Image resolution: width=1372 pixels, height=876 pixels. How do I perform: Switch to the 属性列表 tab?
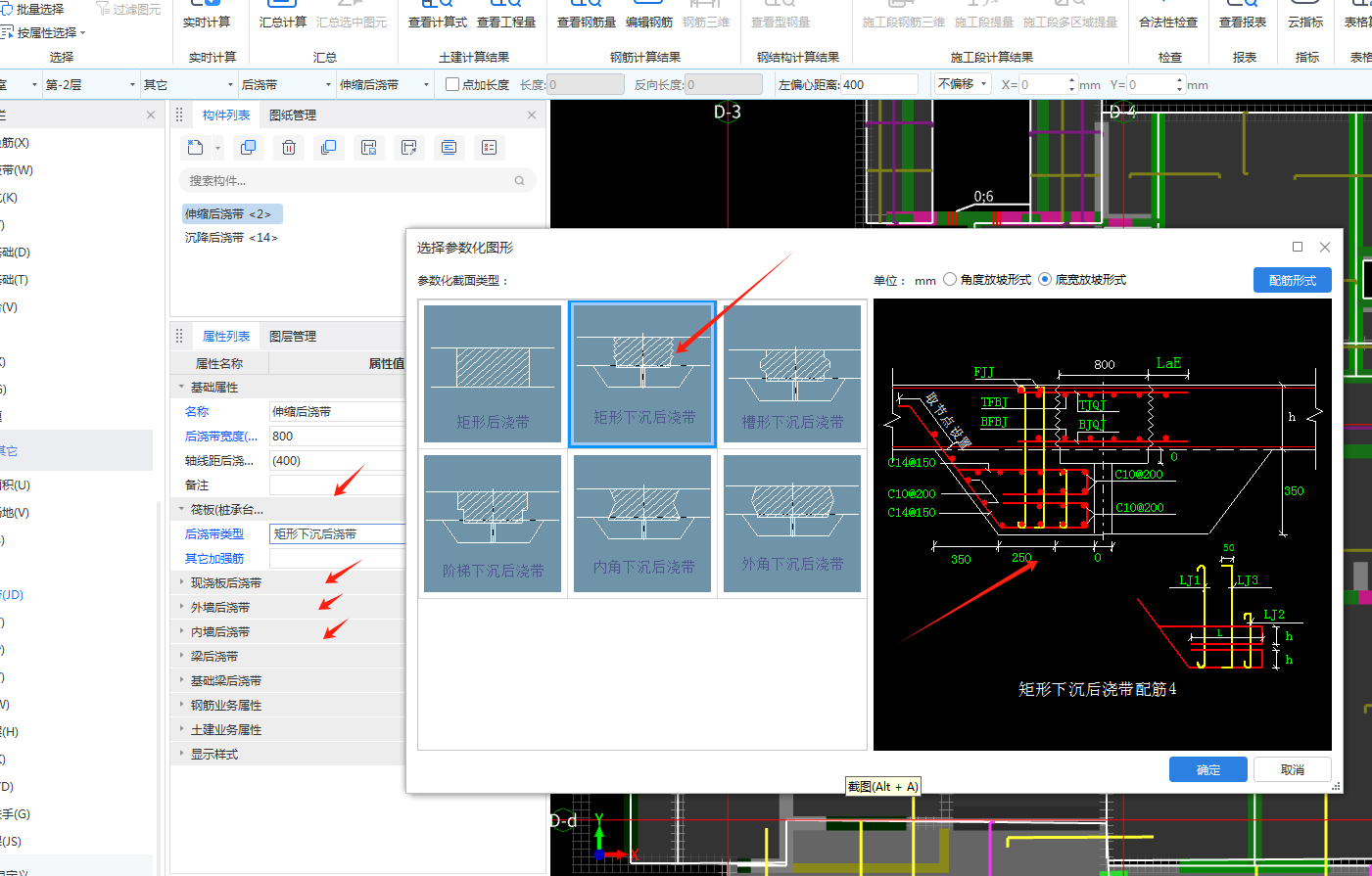(226, 336)
